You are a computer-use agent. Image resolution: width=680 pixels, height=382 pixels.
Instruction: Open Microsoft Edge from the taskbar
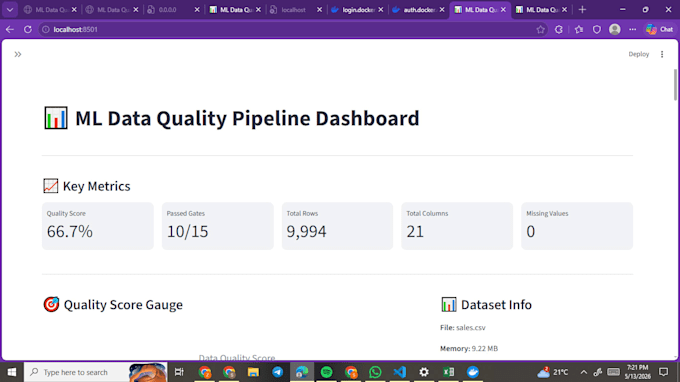click(x=302, y=372)
